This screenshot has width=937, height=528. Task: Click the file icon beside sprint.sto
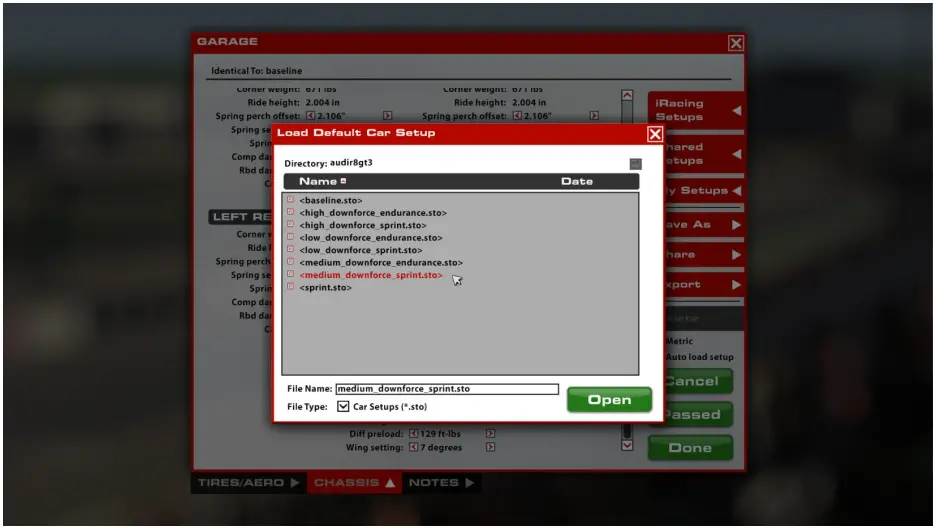290,287
